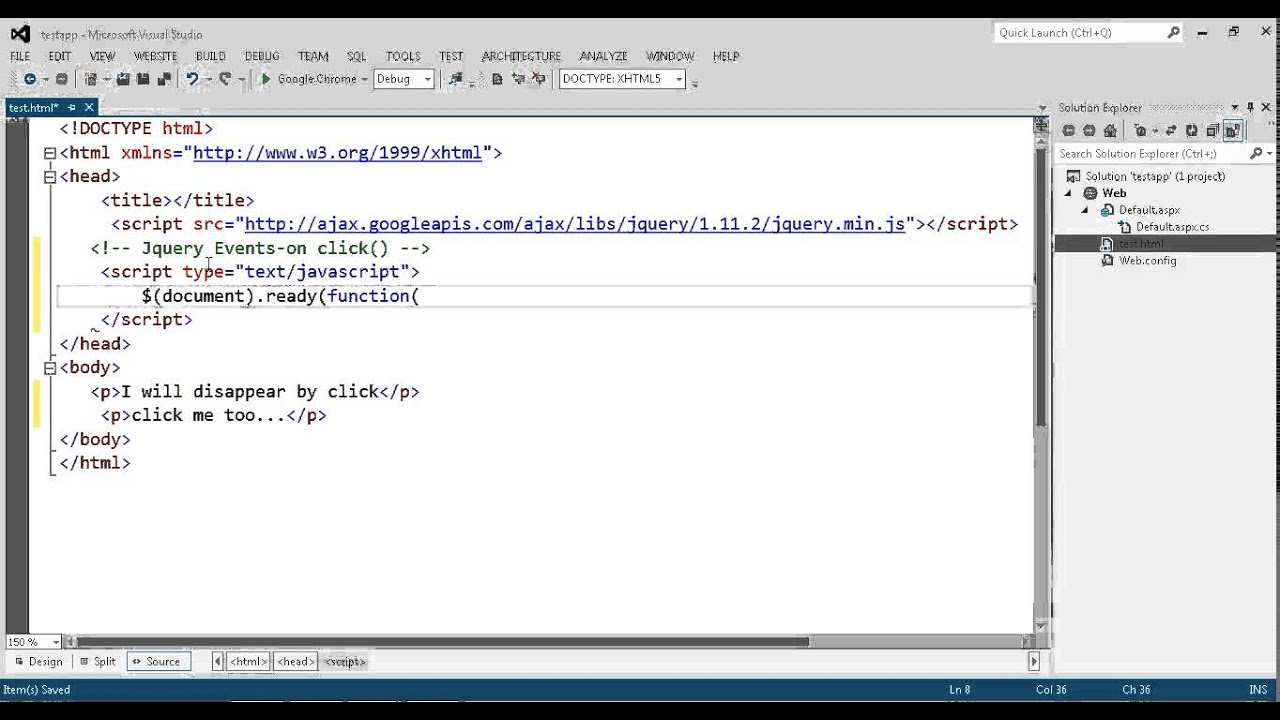Open the FILE menu

[x=20, y=56]
